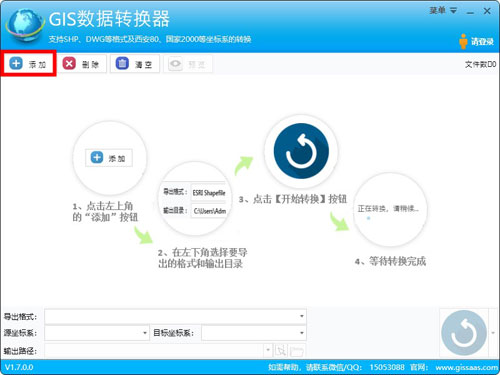Minimize the GIS数据转换器 window
500x375 pixels.
[470, 11]
